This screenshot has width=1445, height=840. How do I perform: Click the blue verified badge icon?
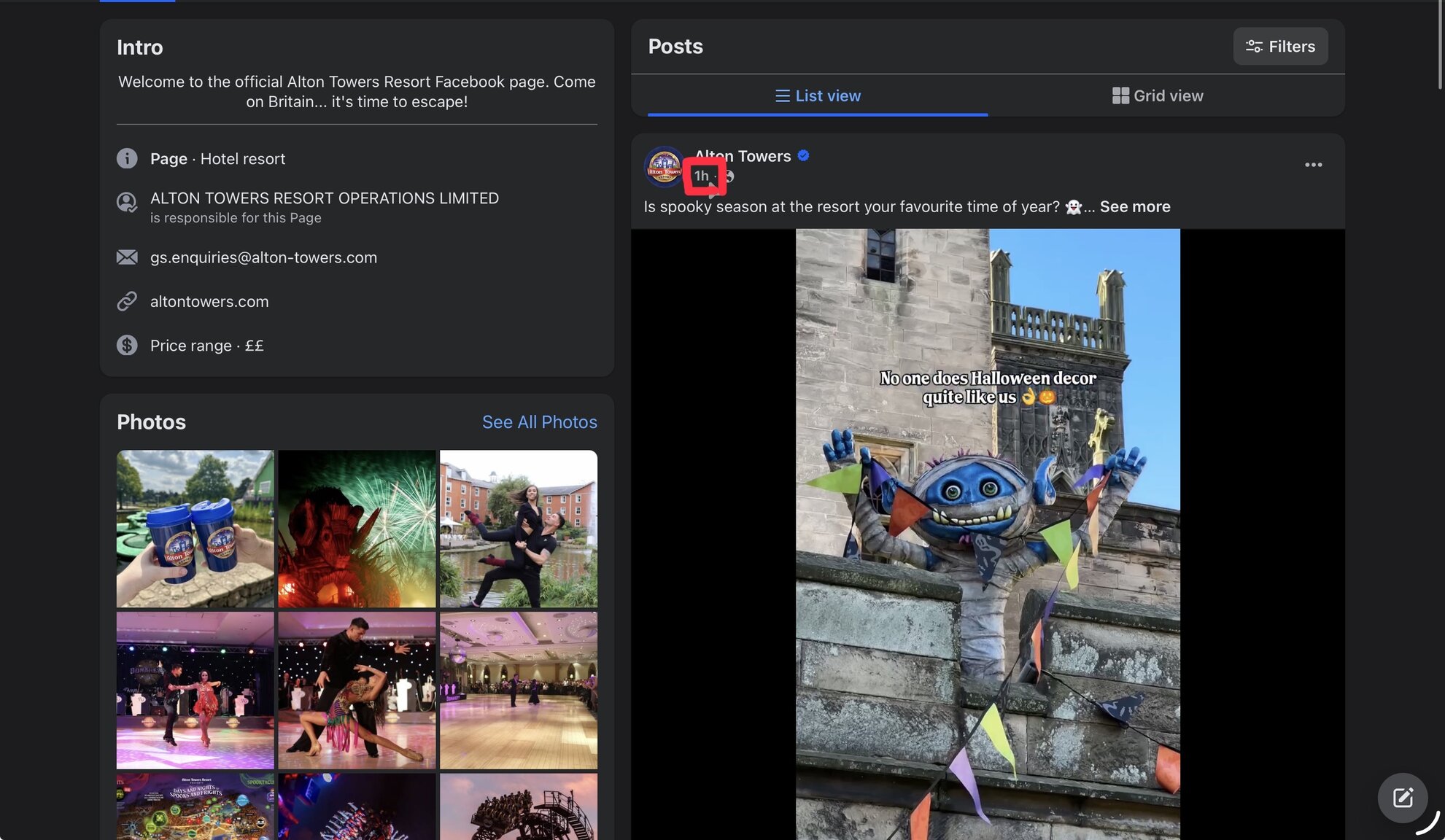[x=803, y=155]
